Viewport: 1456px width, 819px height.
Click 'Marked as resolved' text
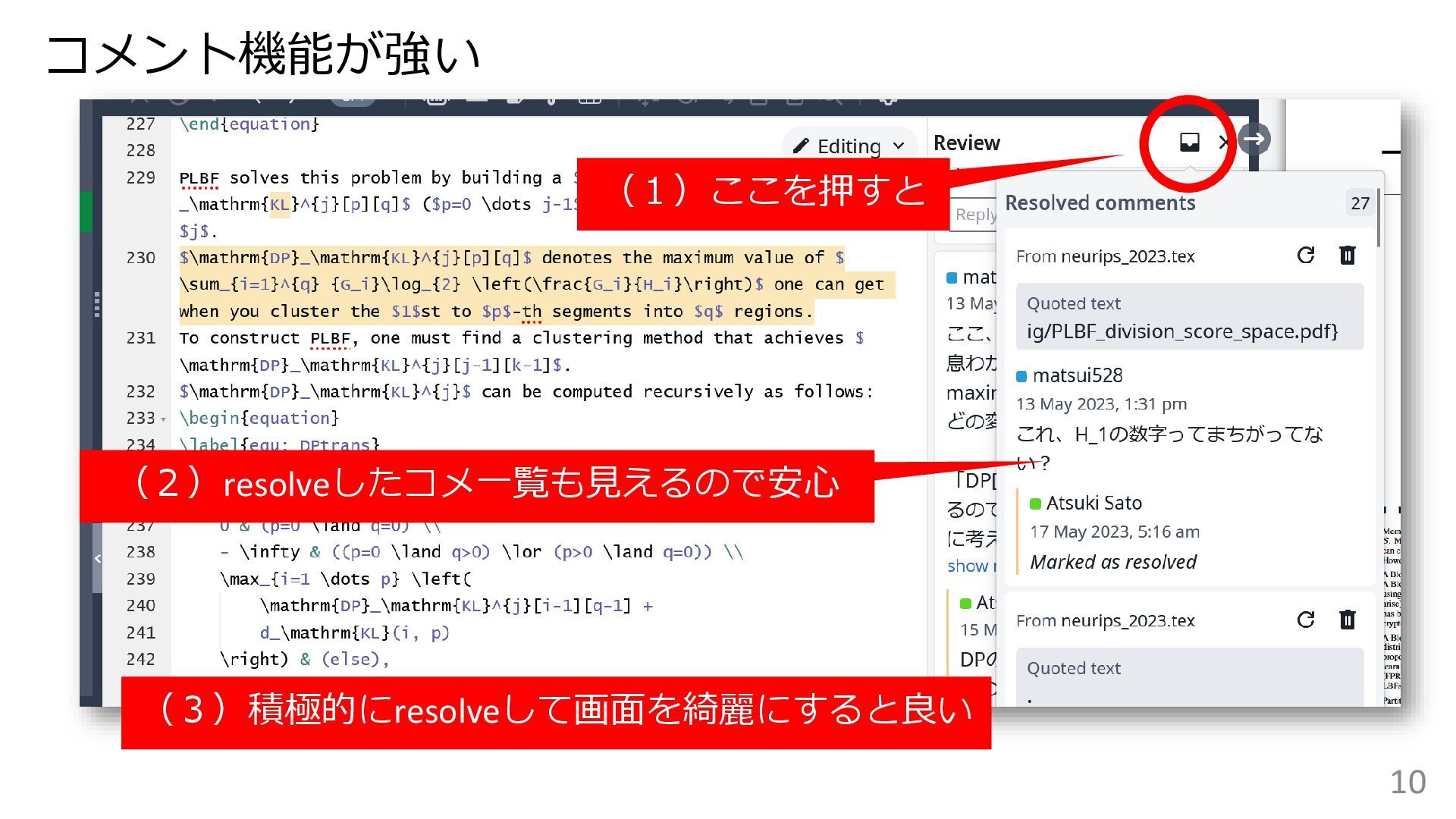pyautogui.click(x=1112, y=562)
